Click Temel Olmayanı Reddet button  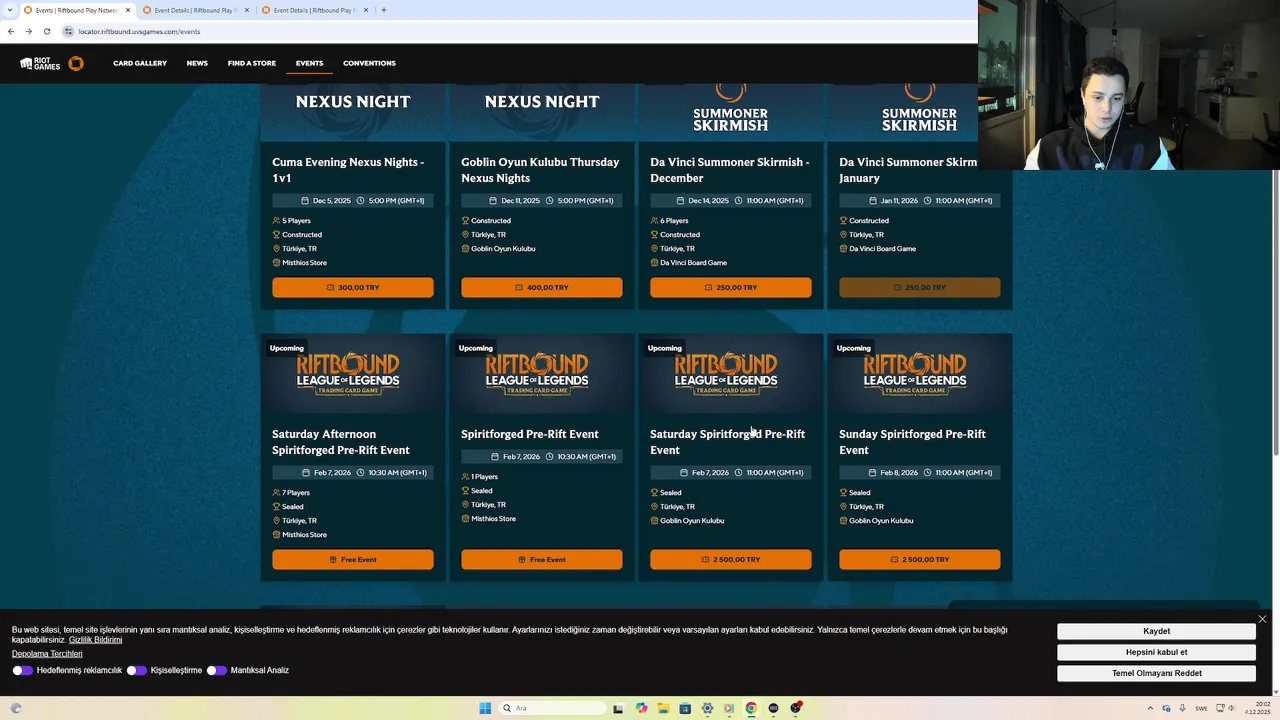(x=1156, y=673)
